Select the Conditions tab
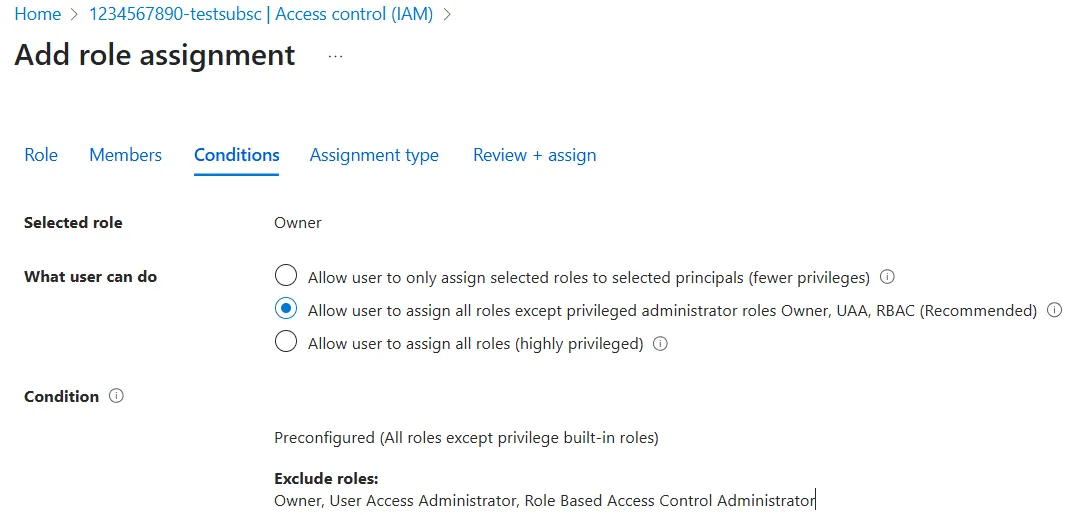This screenshot has height=515, width=1071. pyautogui.click(x=236, y=155)
